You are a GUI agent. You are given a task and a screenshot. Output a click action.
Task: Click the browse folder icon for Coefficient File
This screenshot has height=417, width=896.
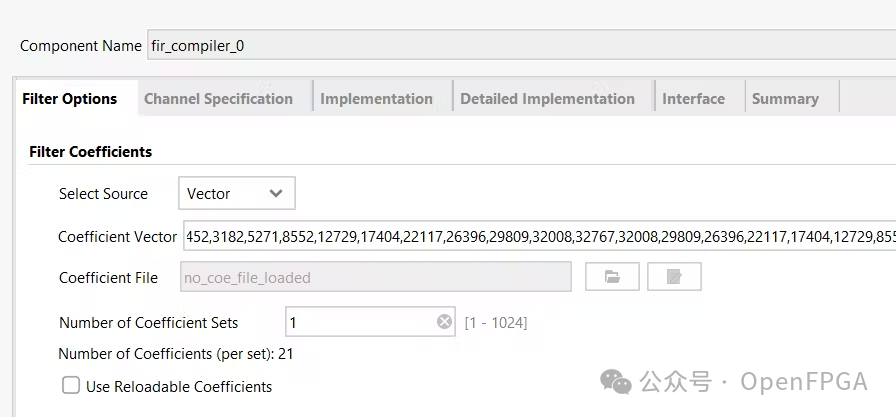[612, 277]
